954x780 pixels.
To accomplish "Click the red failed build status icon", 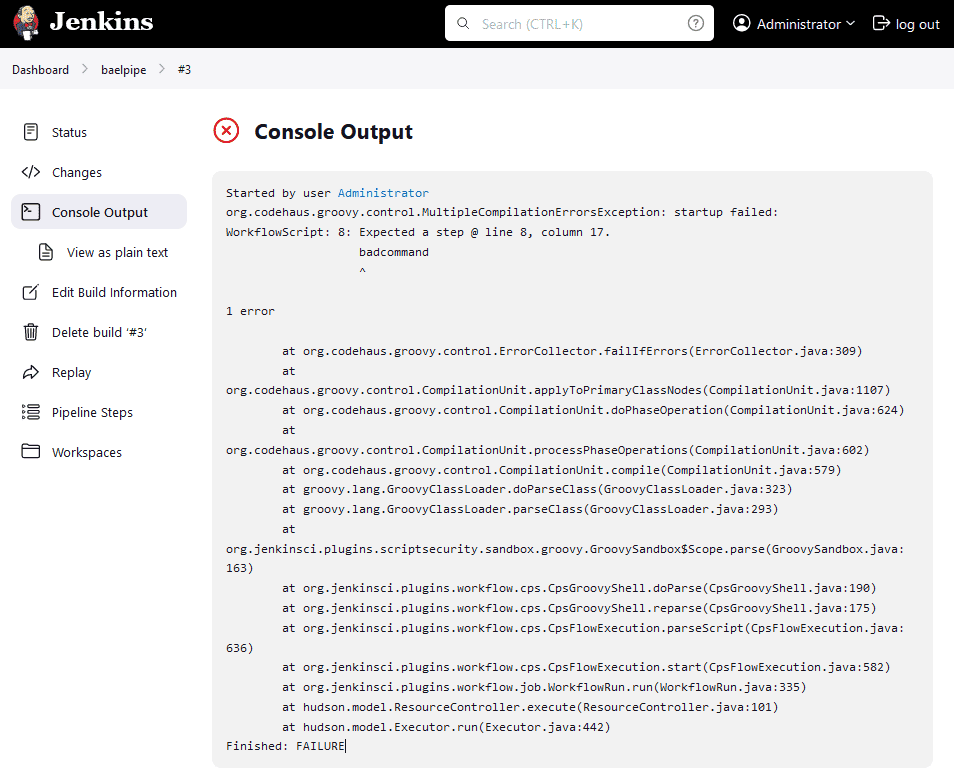I will (x=226, y=131).
